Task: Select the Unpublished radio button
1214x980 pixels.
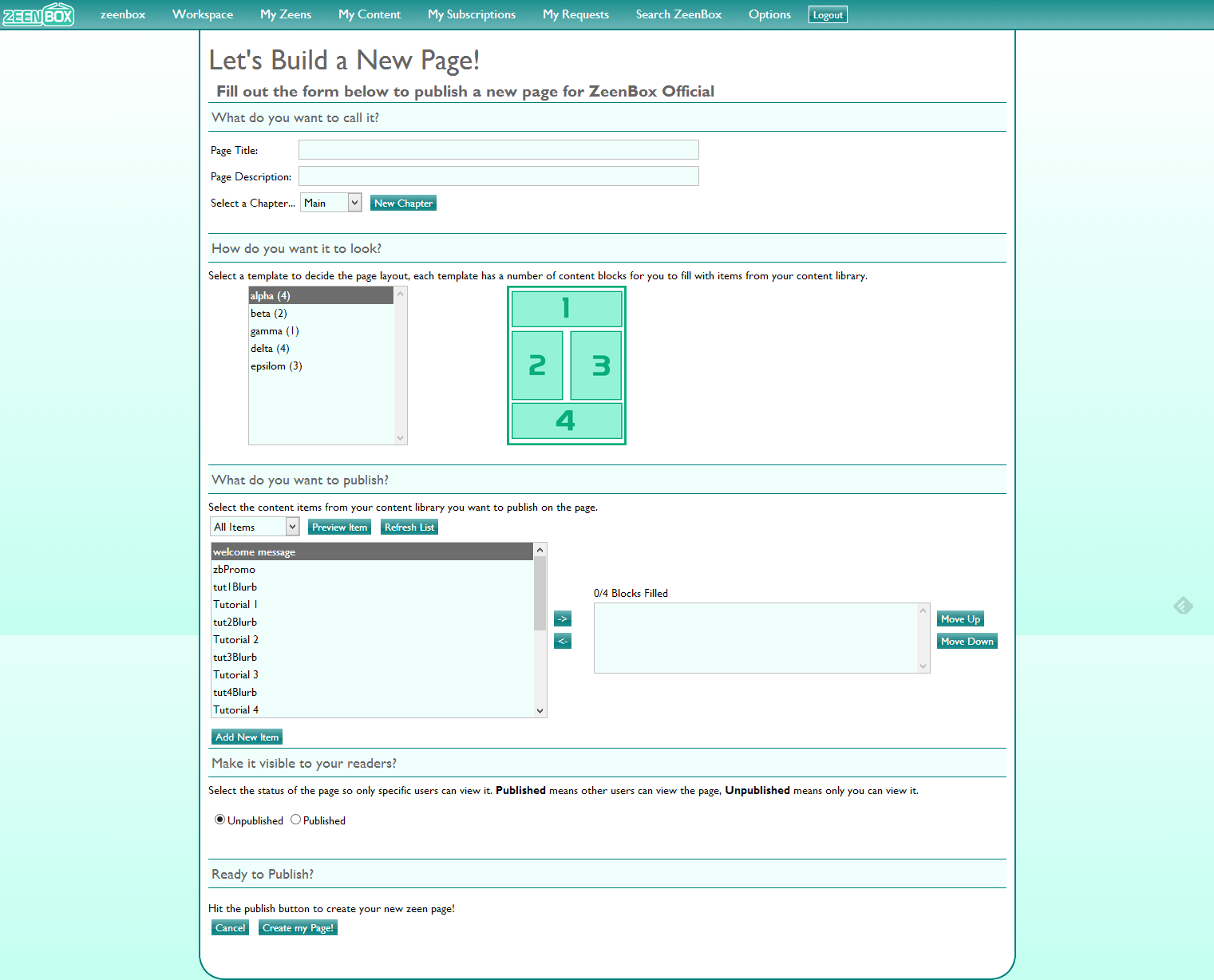Action: point(219,820)
